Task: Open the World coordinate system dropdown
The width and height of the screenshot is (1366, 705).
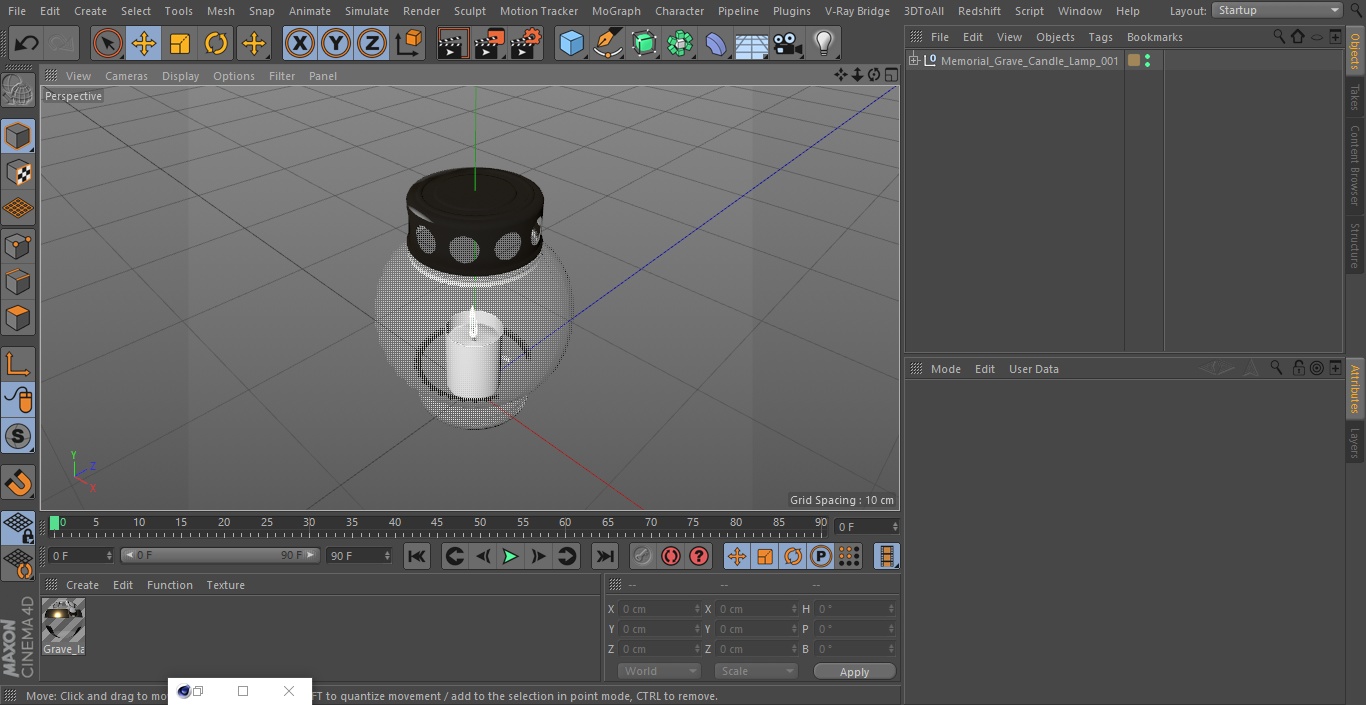Action: [658, 671]
